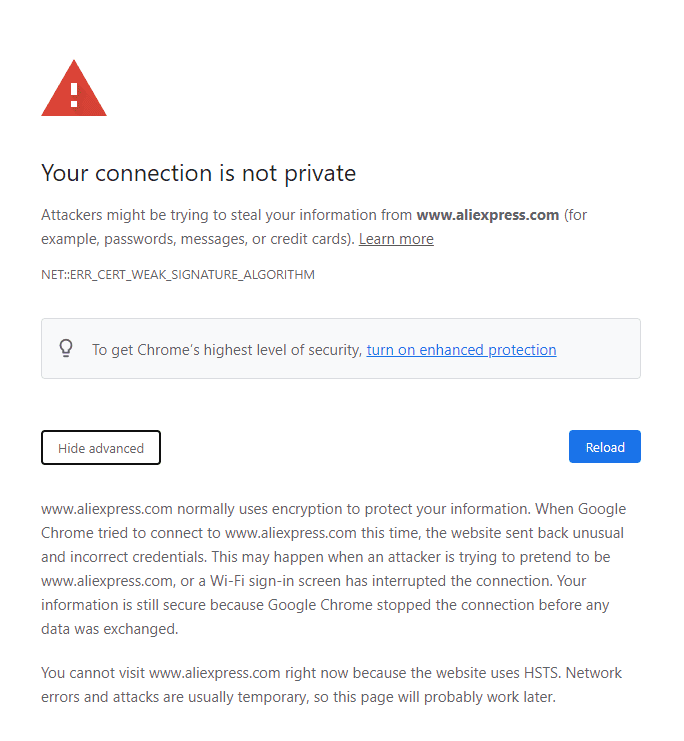Click the Your connection is not private heading
This screenshot has height=741, width=684.
[x=198, y=173]
